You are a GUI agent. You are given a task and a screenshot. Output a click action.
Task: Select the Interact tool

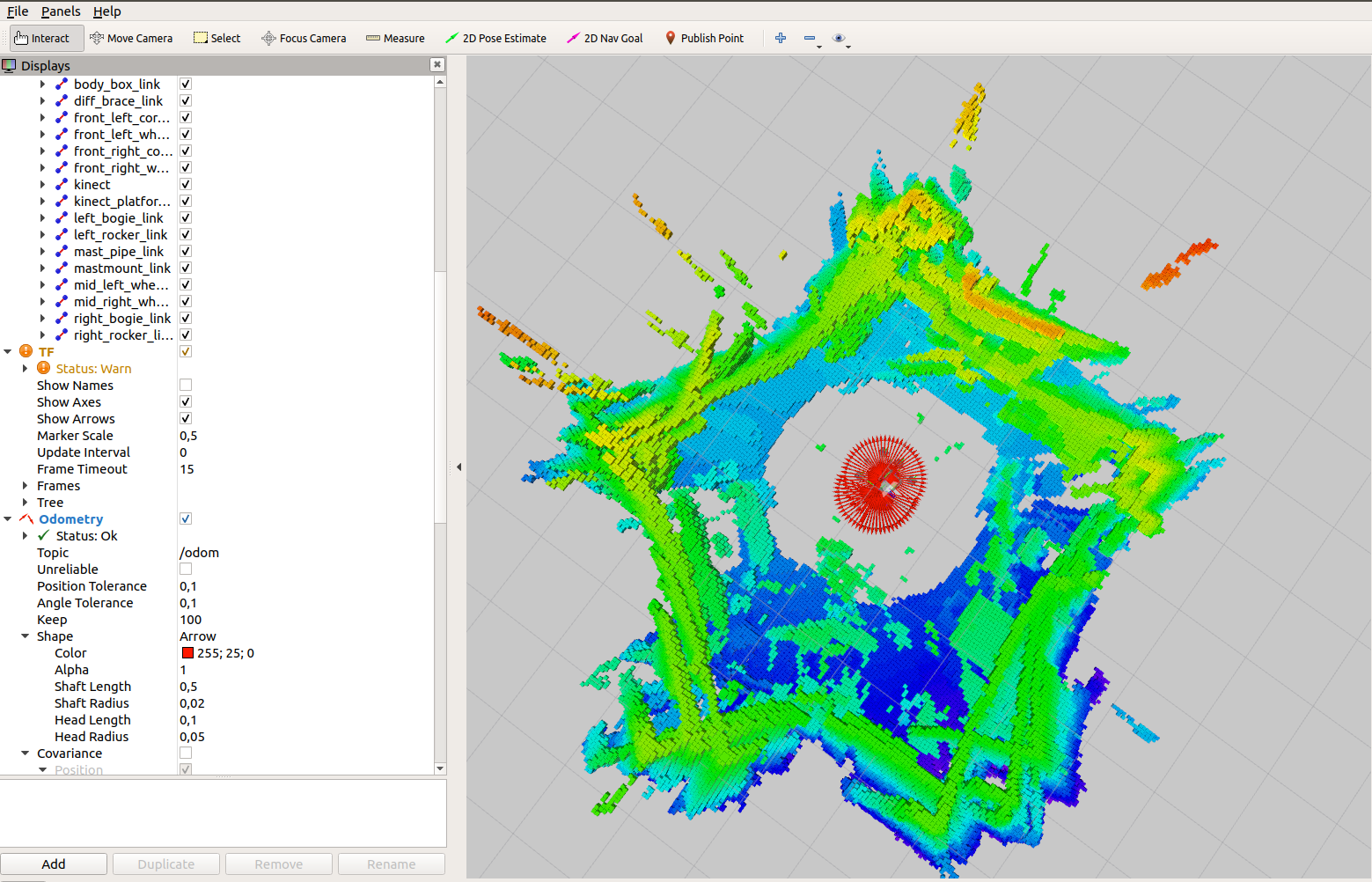click(x=47, y=38)
